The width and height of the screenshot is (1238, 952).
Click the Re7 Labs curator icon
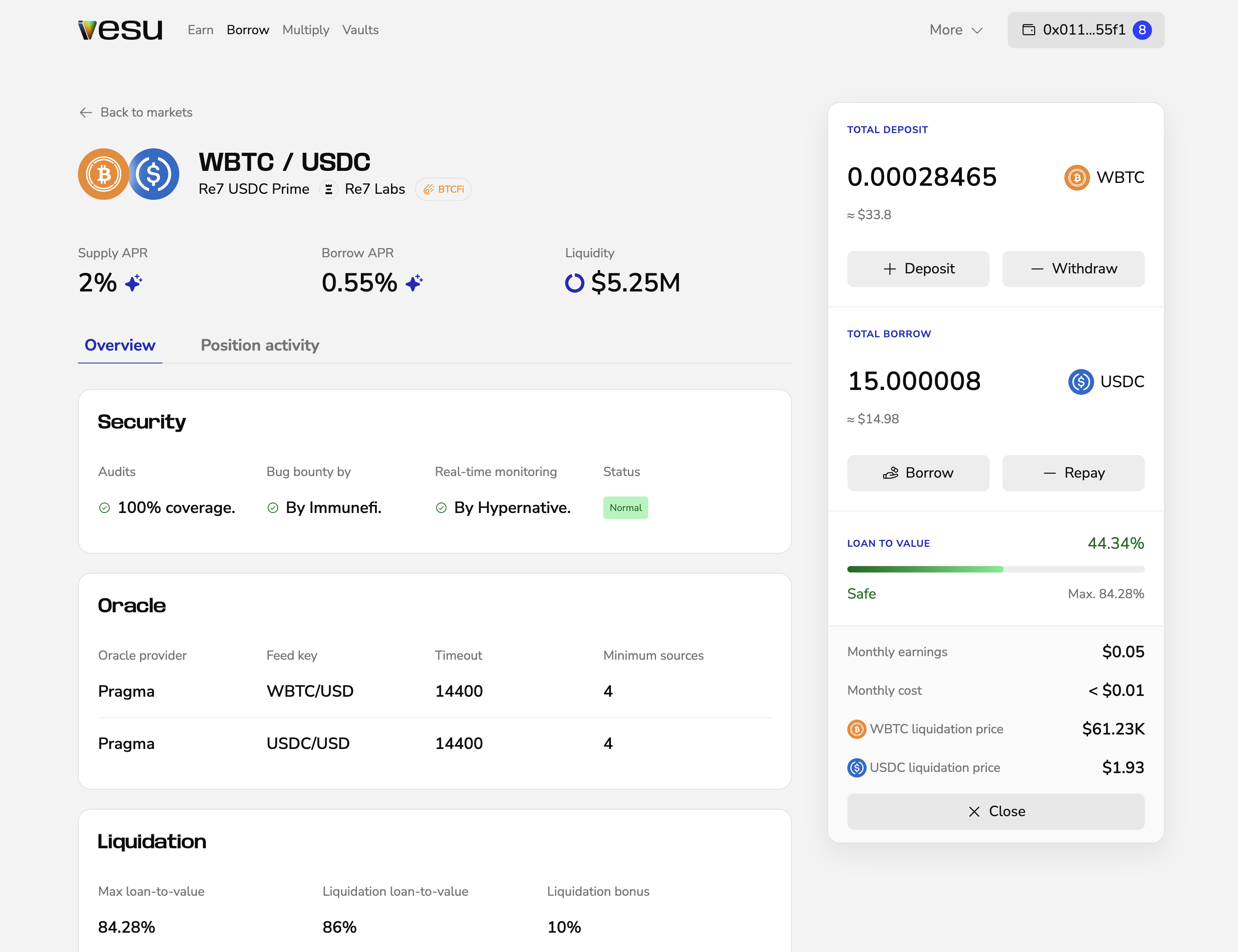tap(328, 189)
